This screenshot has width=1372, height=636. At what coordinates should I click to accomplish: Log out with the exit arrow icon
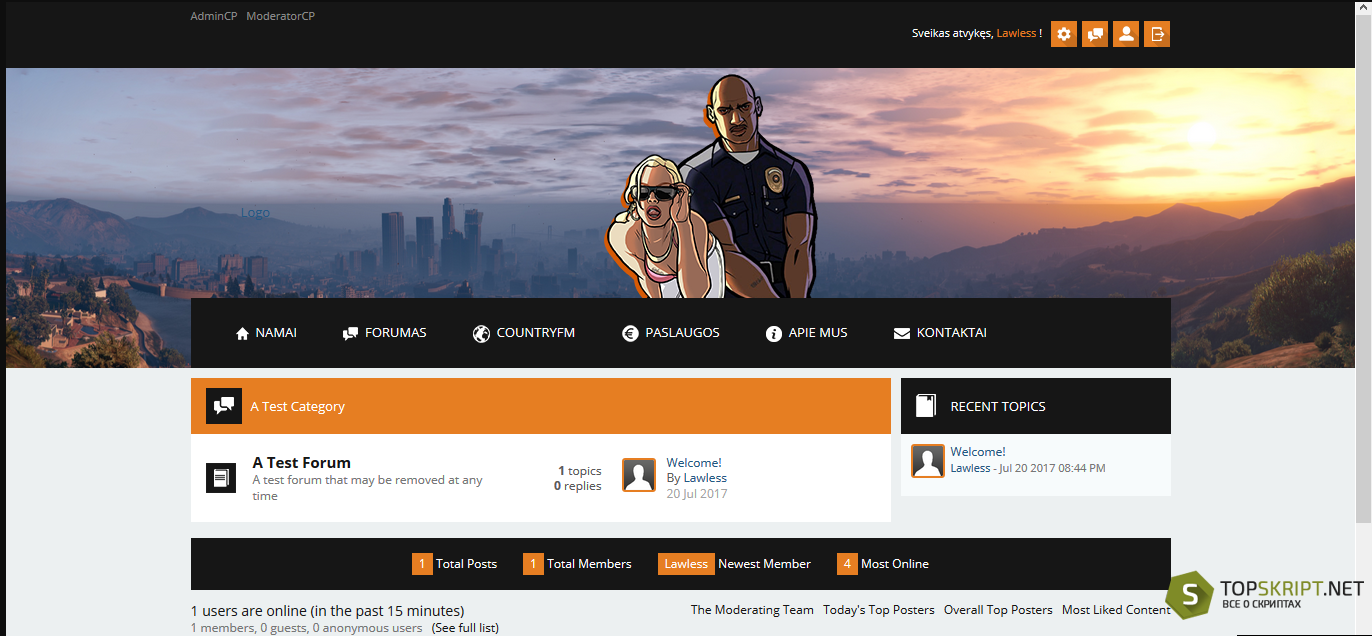1157,34
